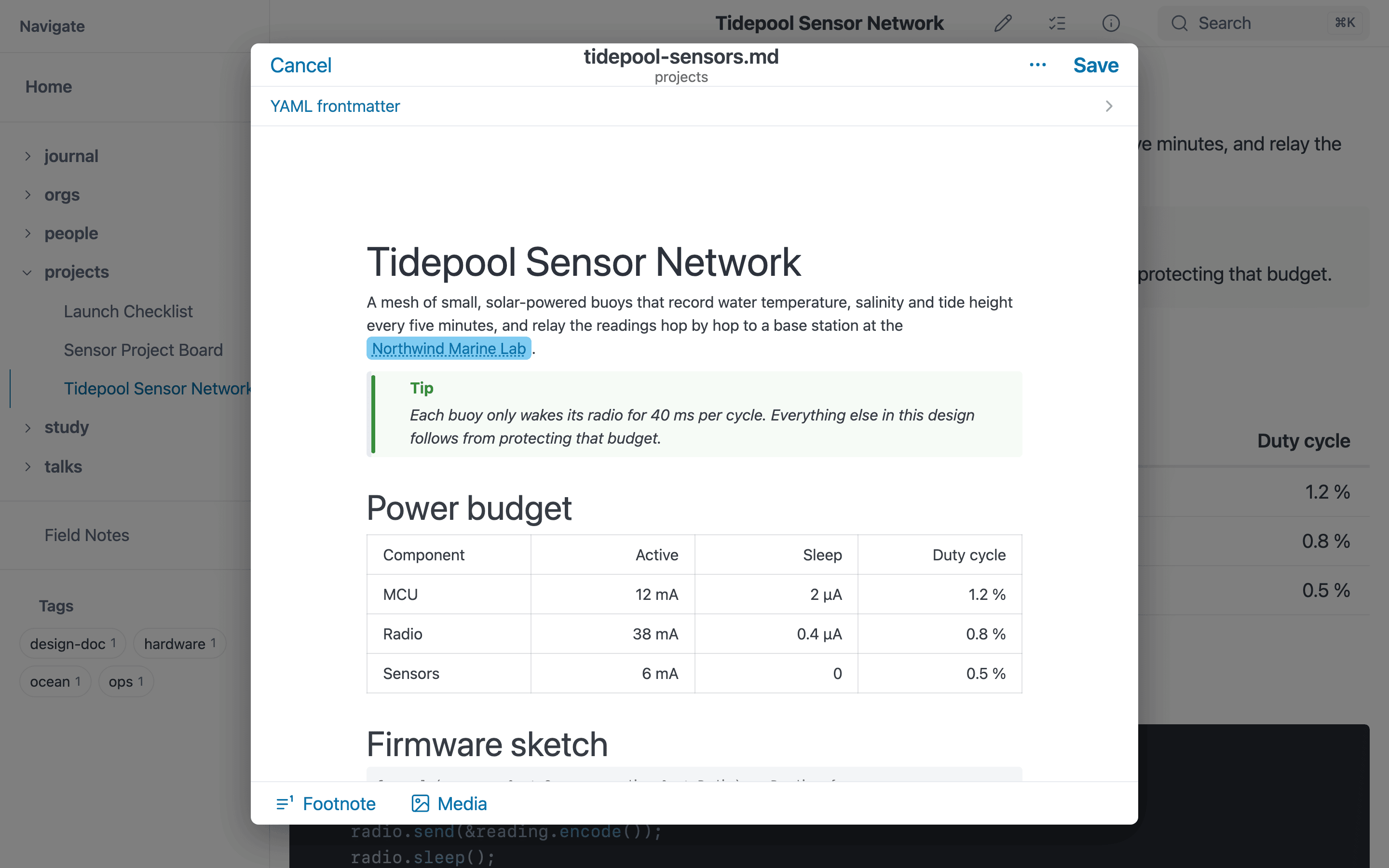The width and height of the screenshot is (1389, 868).
Task: Expand the talks folder
Action: pyautogui.click(x=27, y=467)
